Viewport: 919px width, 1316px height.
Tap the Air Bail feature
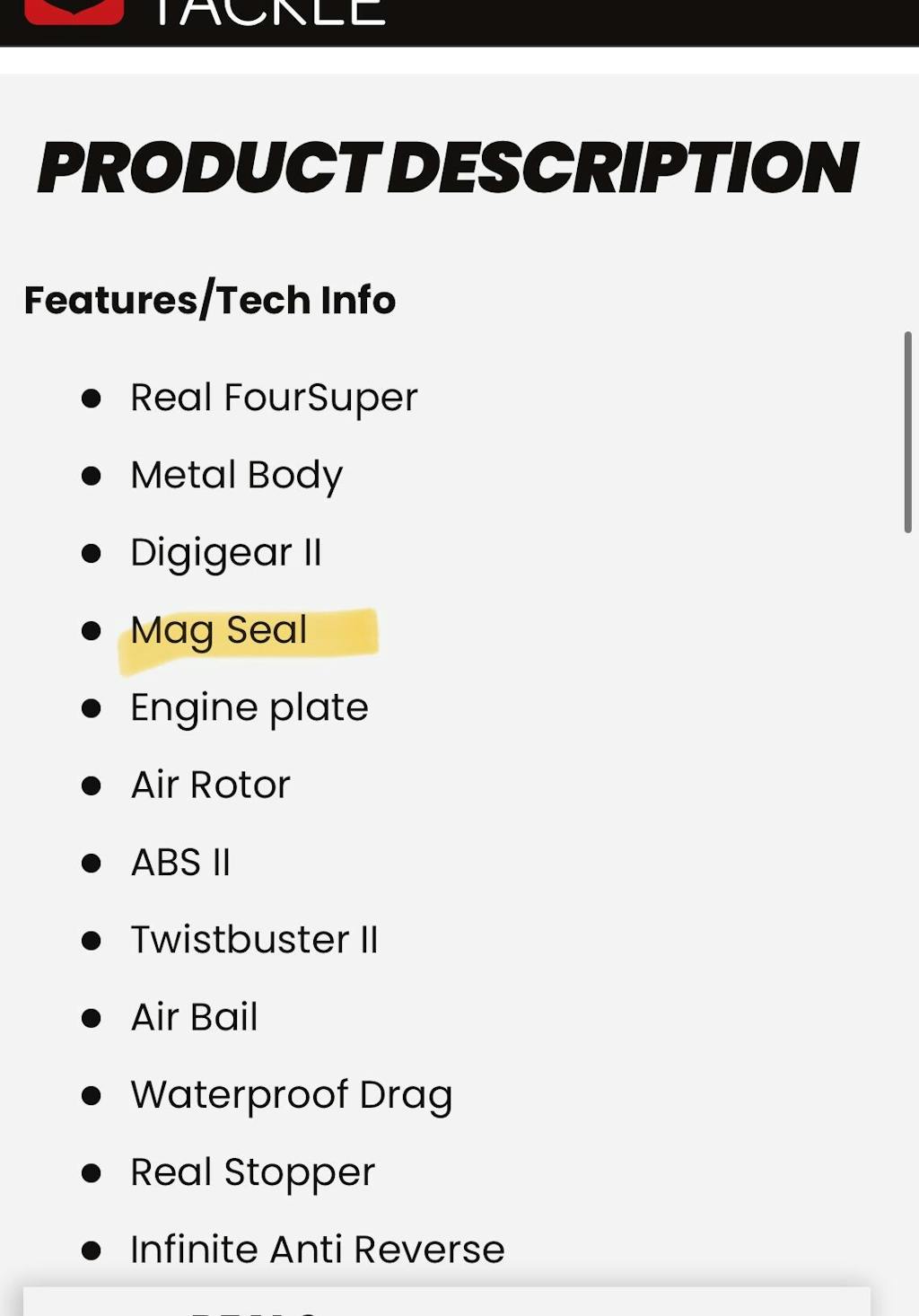coord(194,1017)
